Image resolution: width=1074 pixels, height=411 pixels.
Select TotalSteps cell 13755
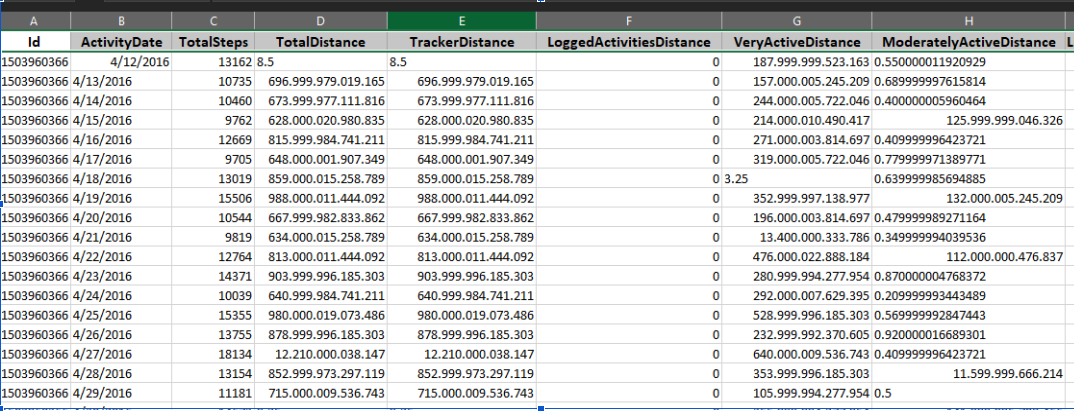click(x=213, y=335)
